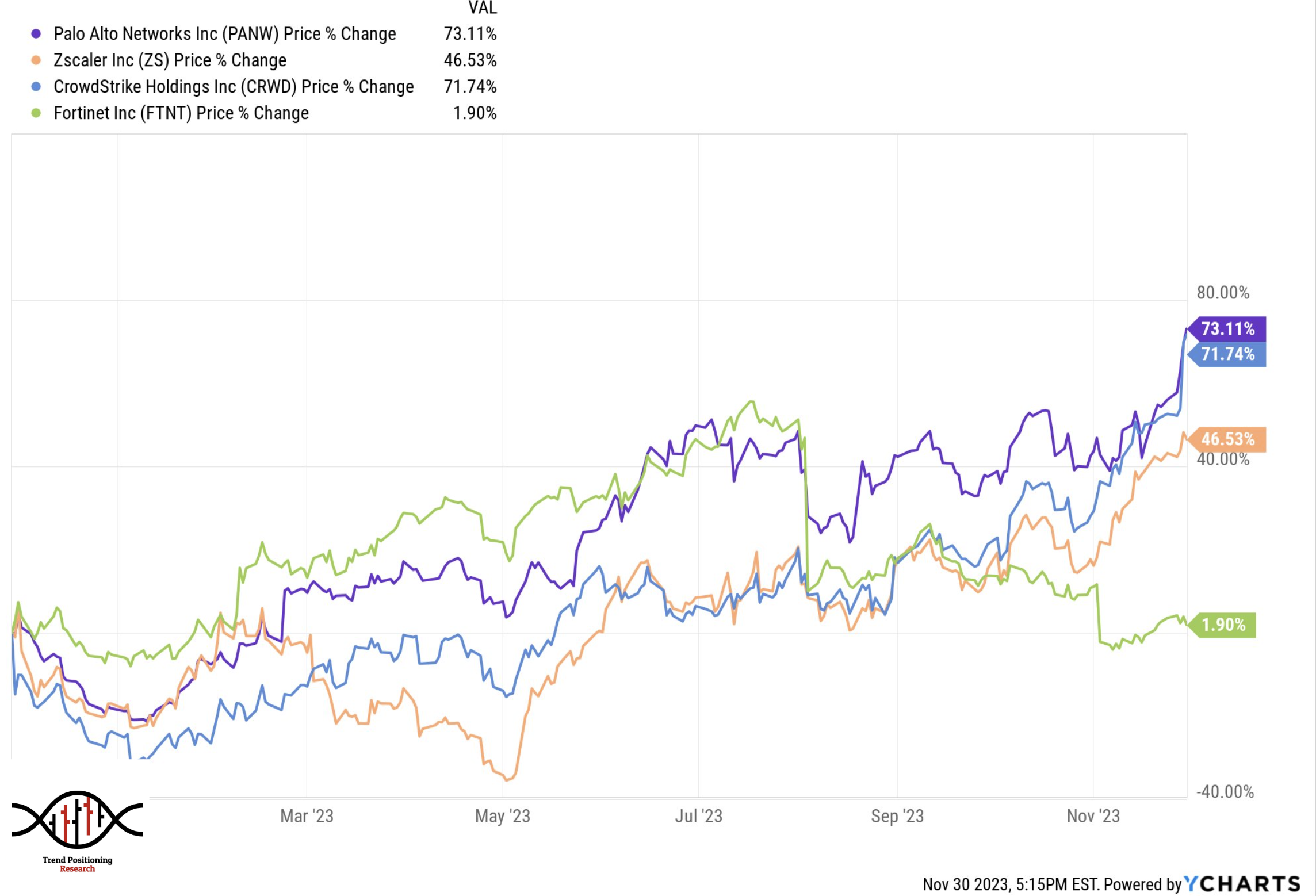Click the purple Palo Alto legend dot

(x=36, y=34)
